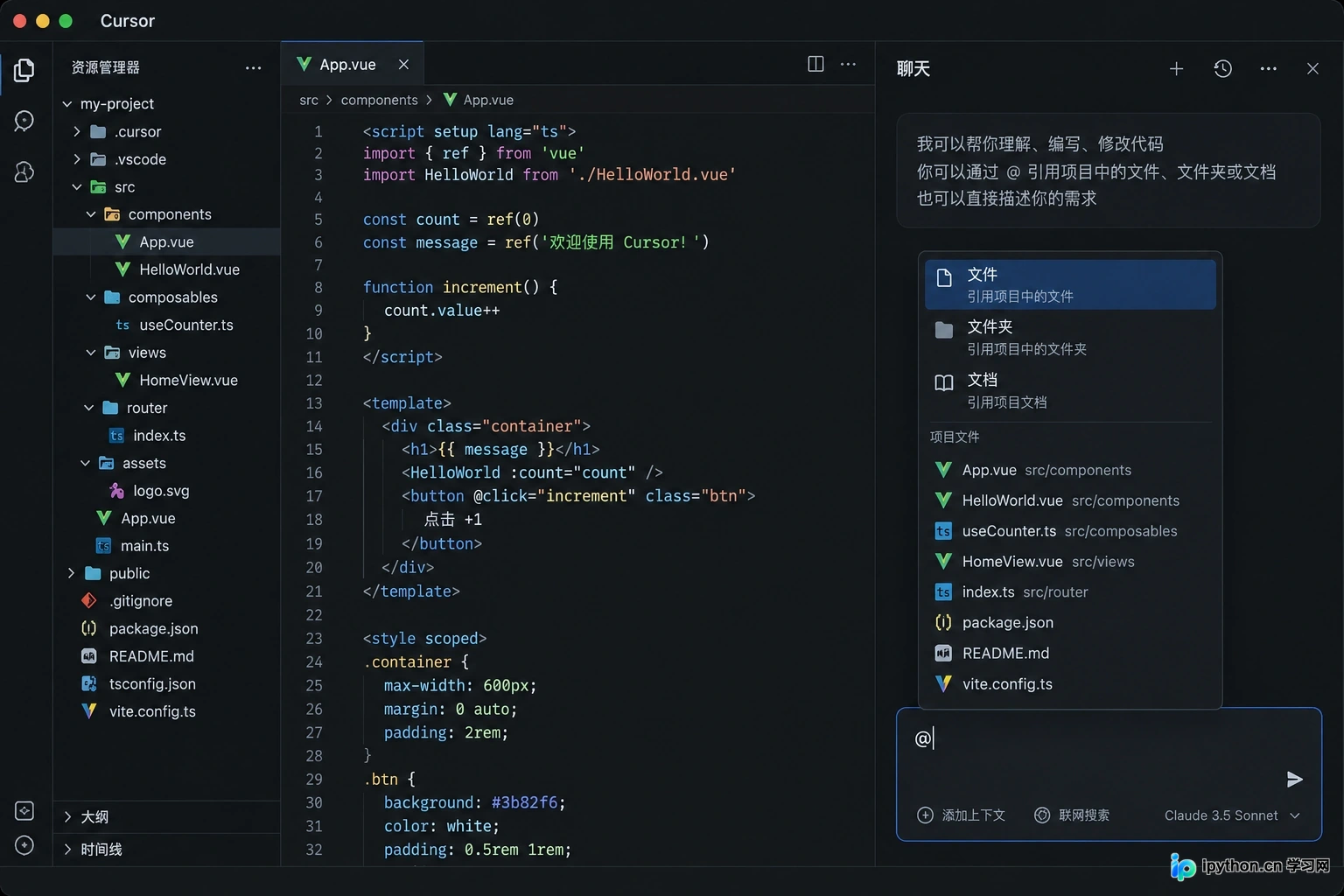Open the Claude 3.5 Sonnet model dropdown

(1232, 815)
